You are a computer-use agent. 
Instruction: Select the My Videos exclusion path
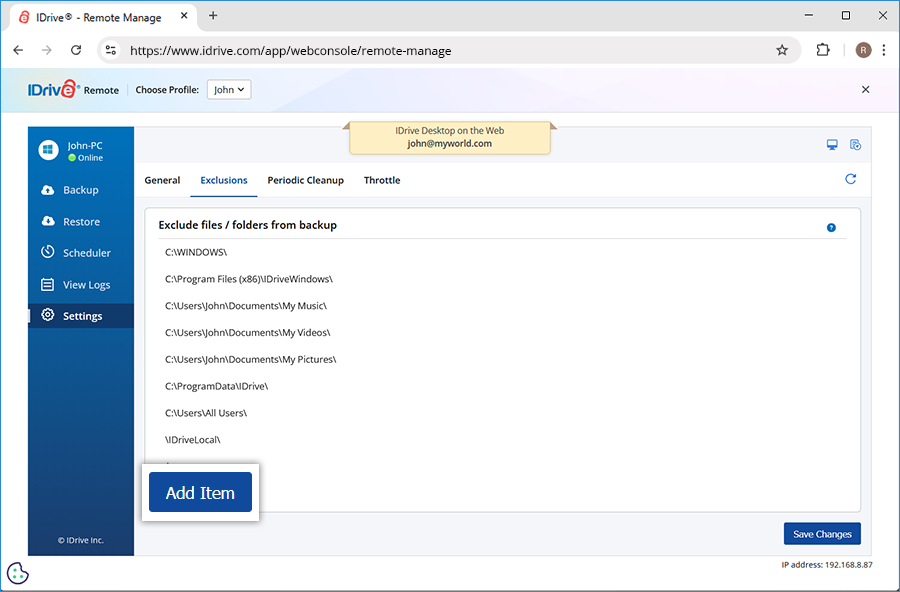(x=247, y=332)
